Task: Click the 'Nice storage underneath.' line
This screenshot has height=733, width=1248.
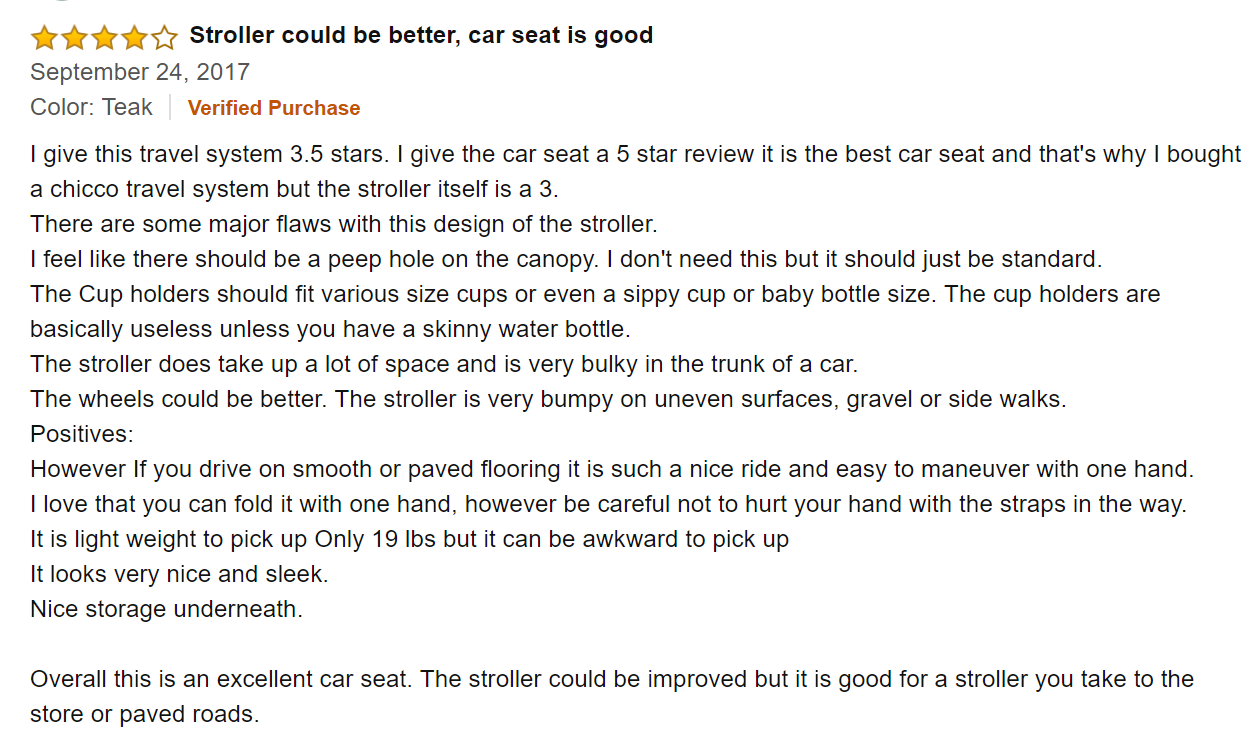Action: (166, 609)
